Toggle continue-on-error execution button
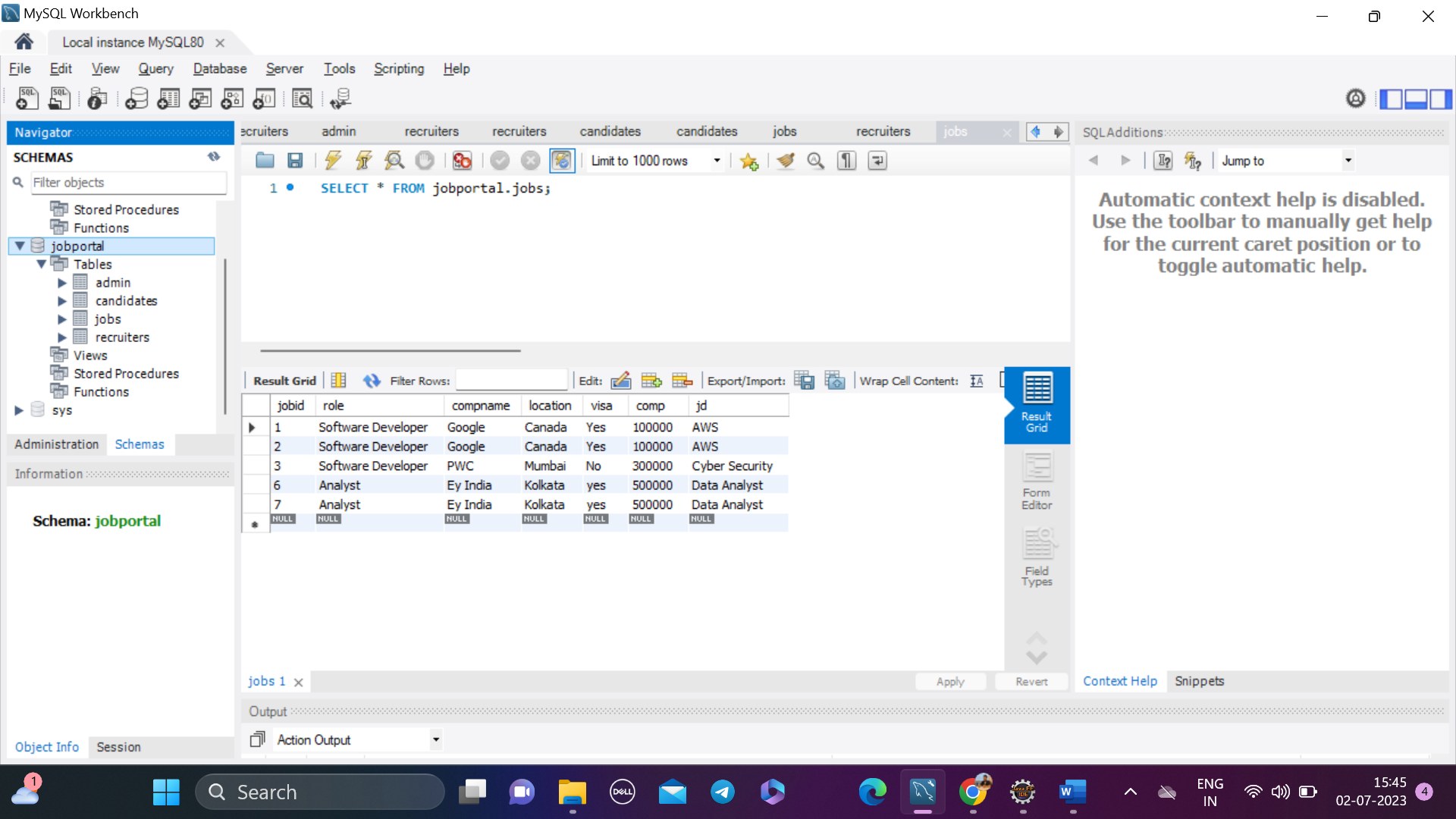 462,161
